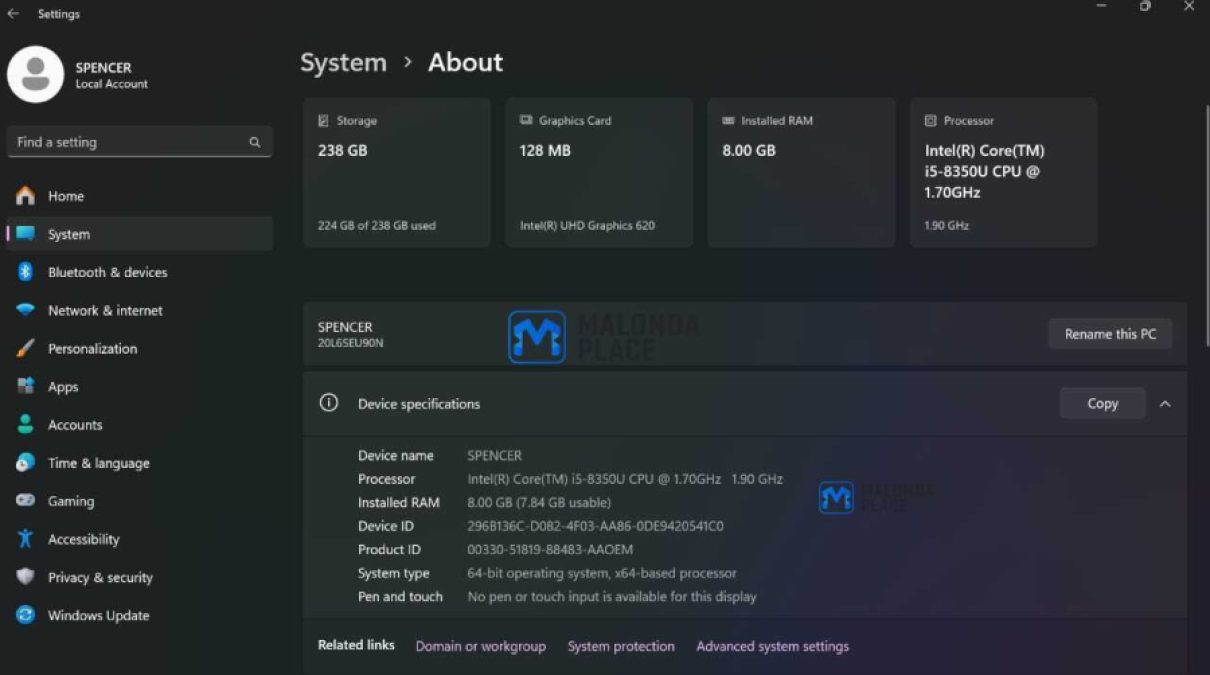The width and height of the screenshot is (1210, 675).
Task: Open Network & internet via wifi icon
Action: (x=26, y=310)
